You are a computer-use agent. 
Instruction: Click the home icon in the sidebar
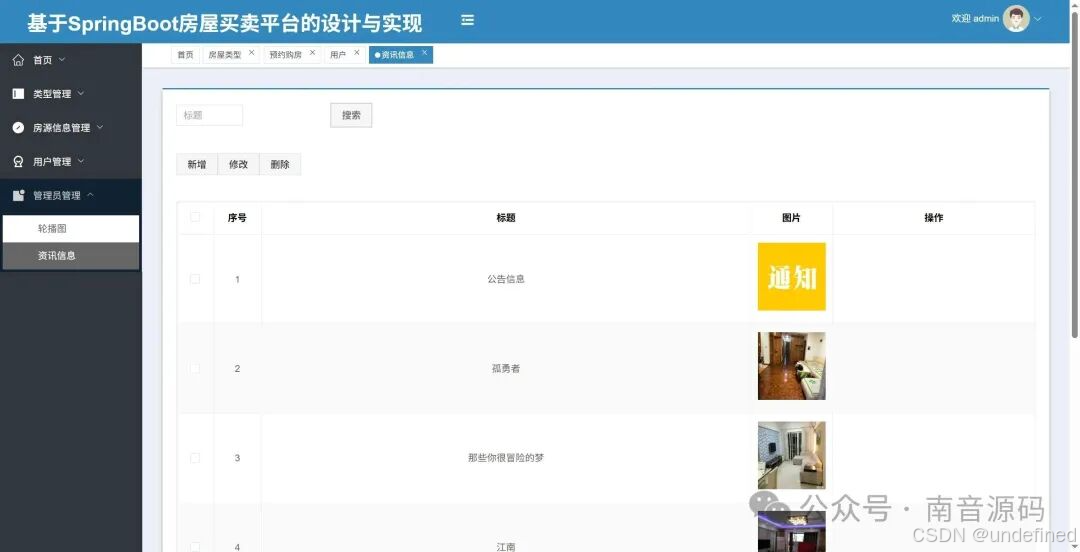click(x=19, y=60)
